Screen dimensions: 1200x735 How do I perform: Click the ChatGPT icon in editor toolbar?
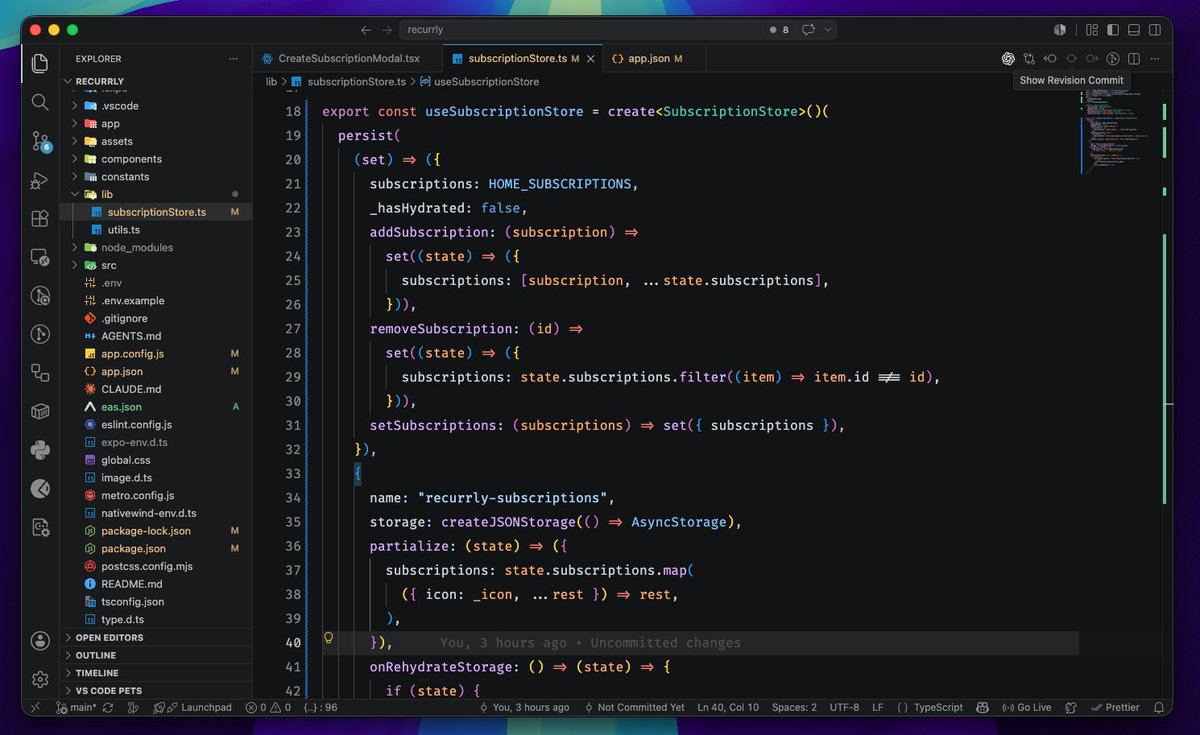tap(1008, 59)
